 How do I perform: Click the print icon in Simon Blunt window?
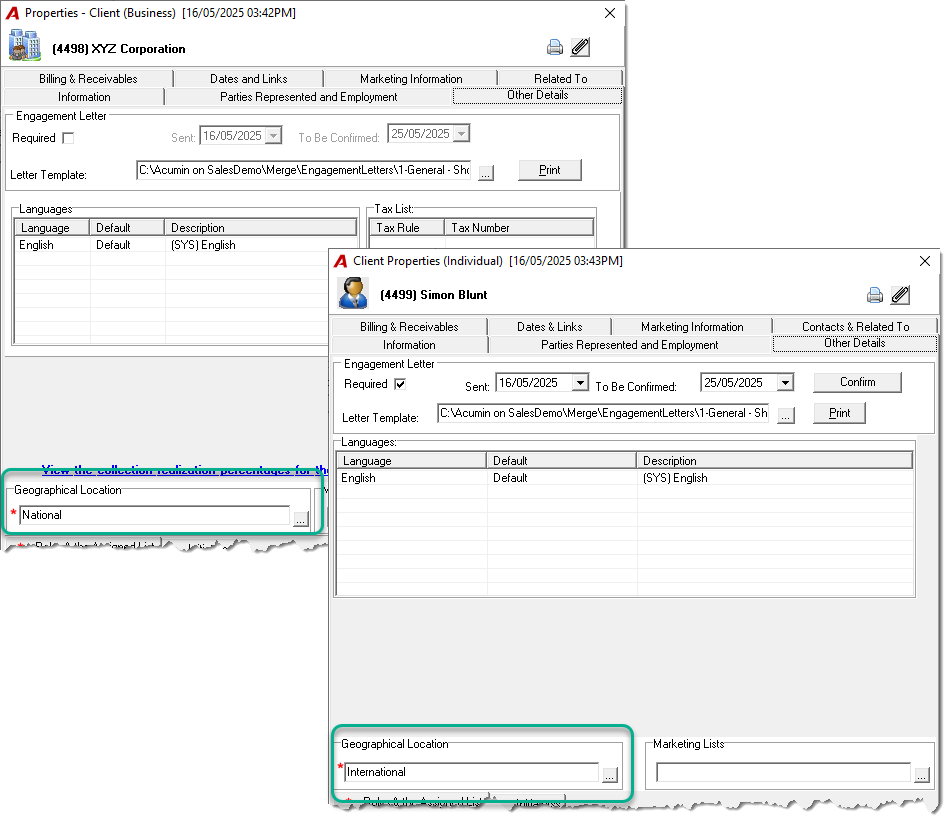(875, 295)
